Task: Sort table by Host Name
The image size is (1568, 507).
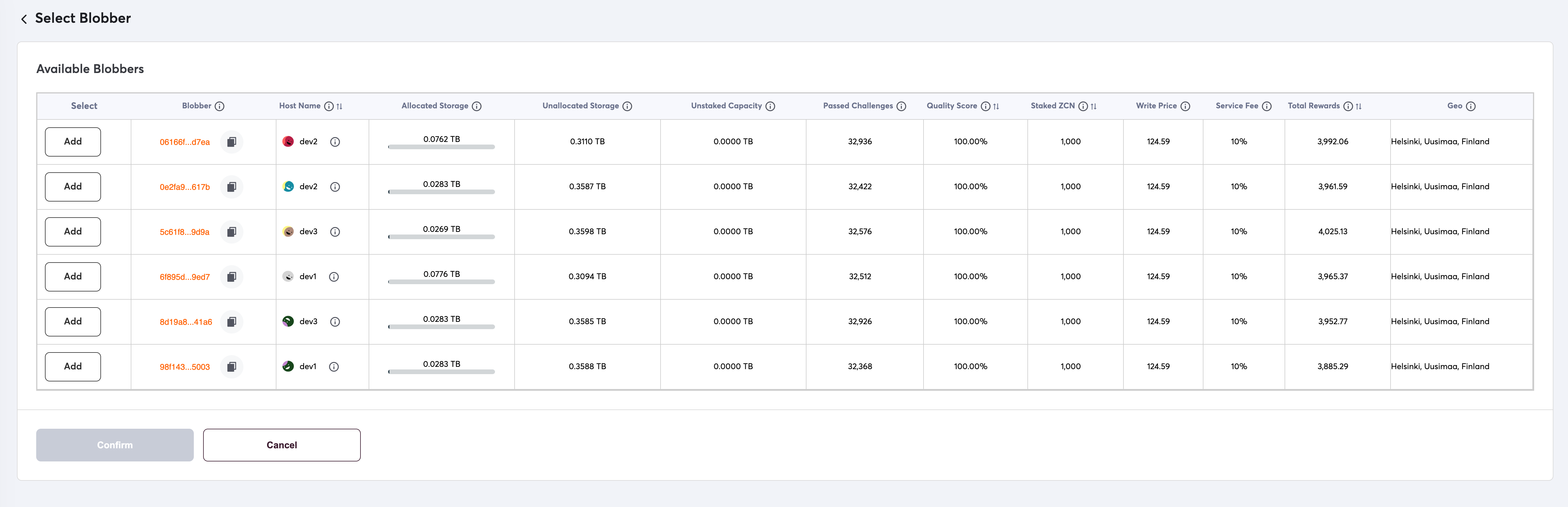Action: 340,106
